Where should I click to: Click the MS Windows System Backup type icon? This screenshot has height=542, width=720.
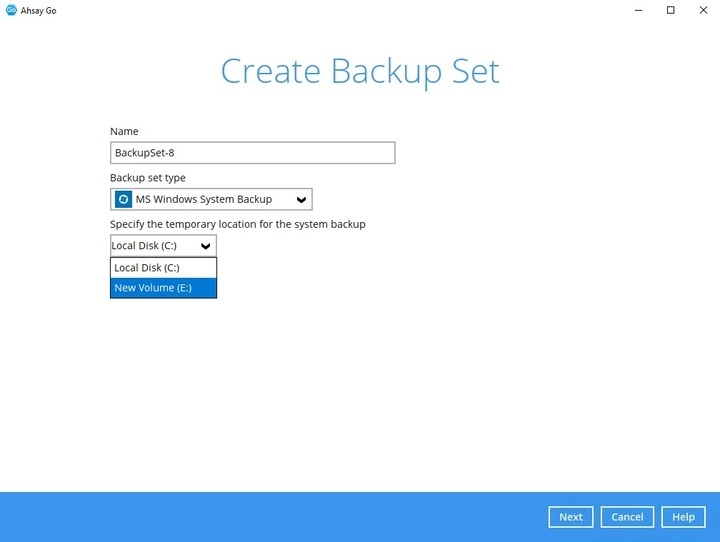pos(123,199)
